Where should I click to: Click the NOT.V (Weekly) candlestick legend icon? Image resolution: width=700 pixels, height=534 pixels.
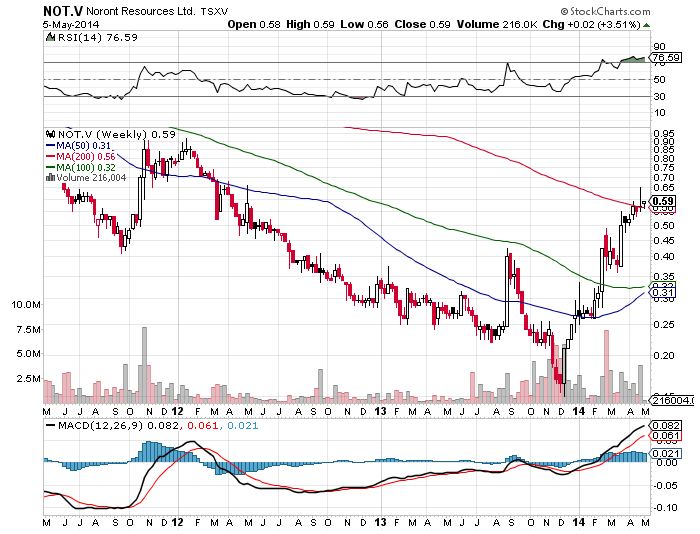pyautogui.click(x=51, y=134)
